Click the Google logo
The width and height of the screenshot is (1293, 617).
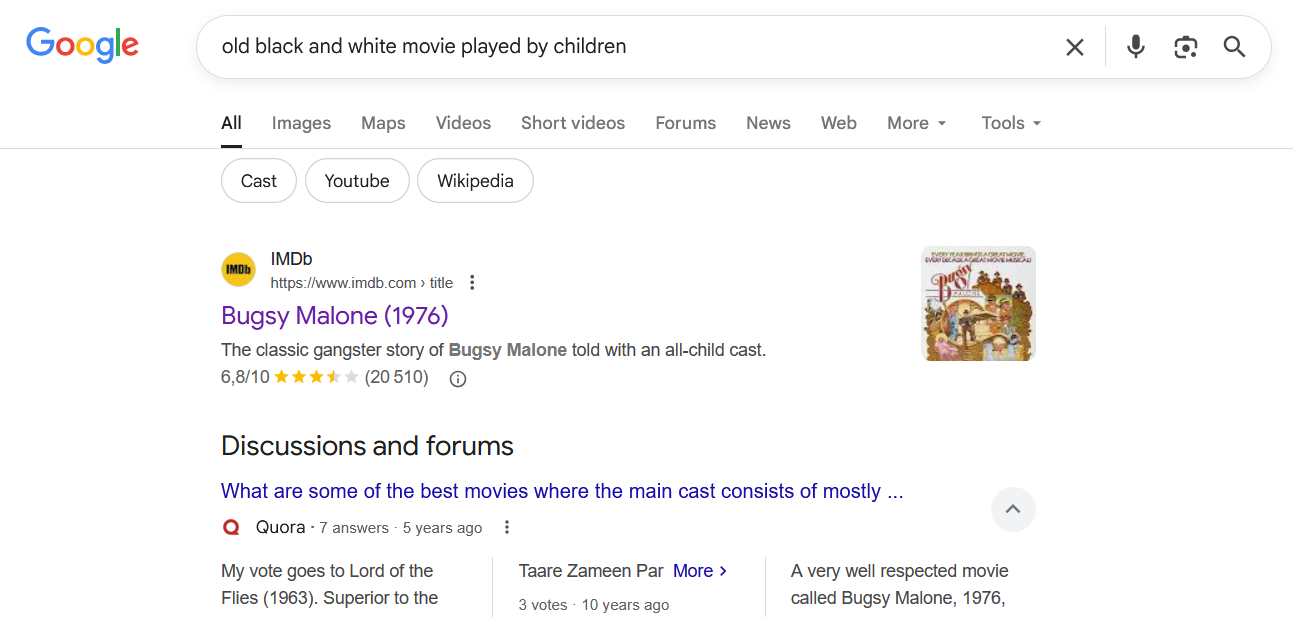coord(82,45)
